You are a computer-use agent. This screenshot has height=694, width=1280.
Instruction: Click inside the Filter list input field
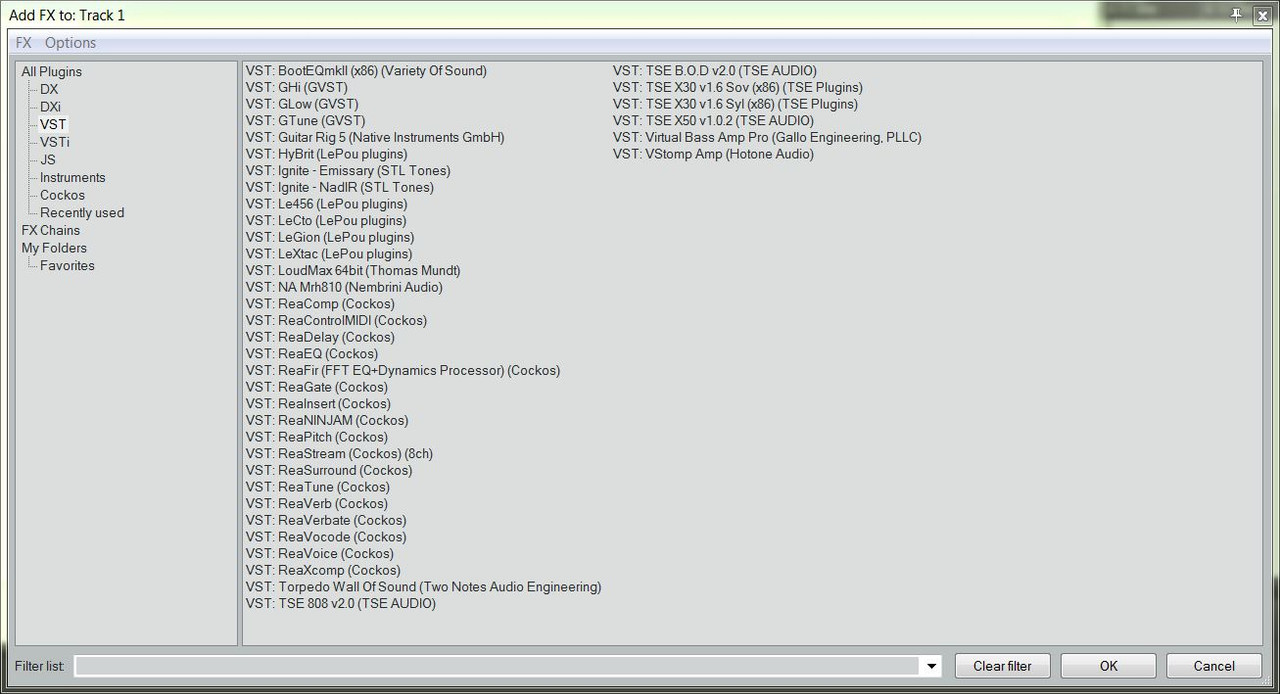point(498,666)
